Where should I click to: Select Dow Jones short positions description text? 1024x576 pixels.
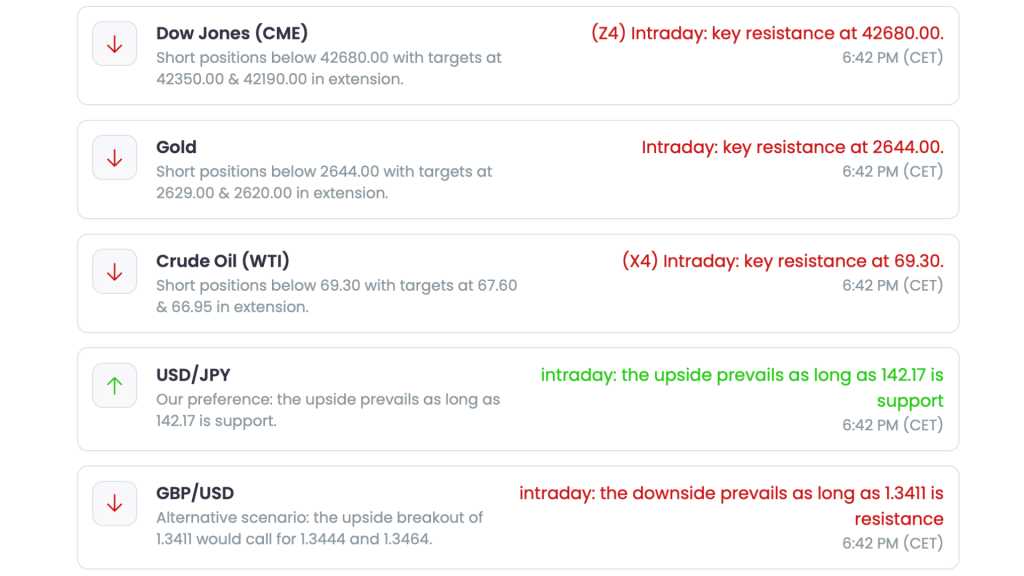[328, 68]
